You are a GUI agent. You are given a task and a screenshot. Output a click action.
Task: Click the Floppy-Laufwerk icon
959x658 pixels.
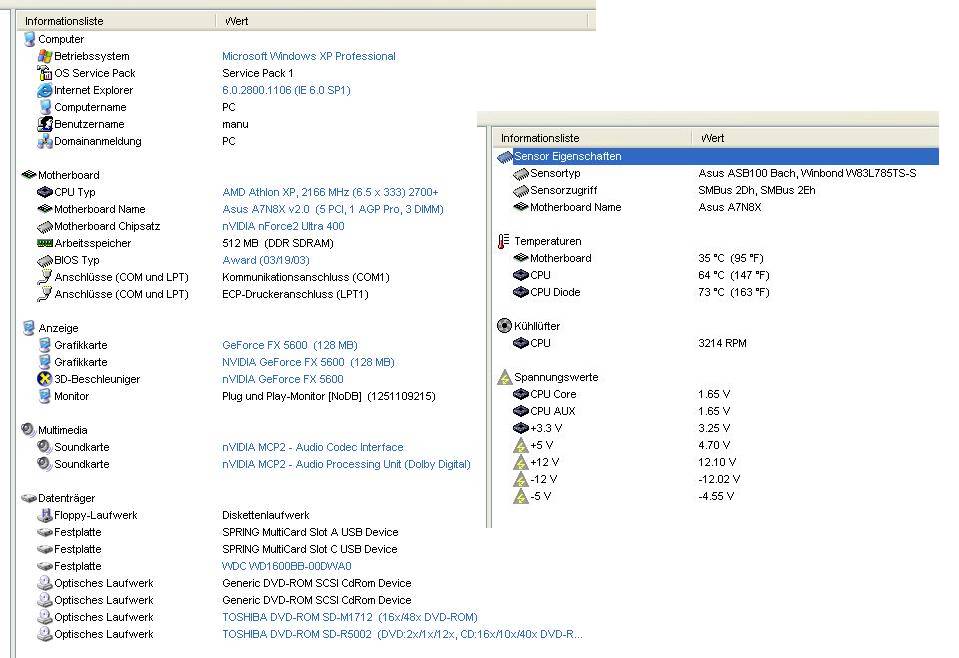45,515
